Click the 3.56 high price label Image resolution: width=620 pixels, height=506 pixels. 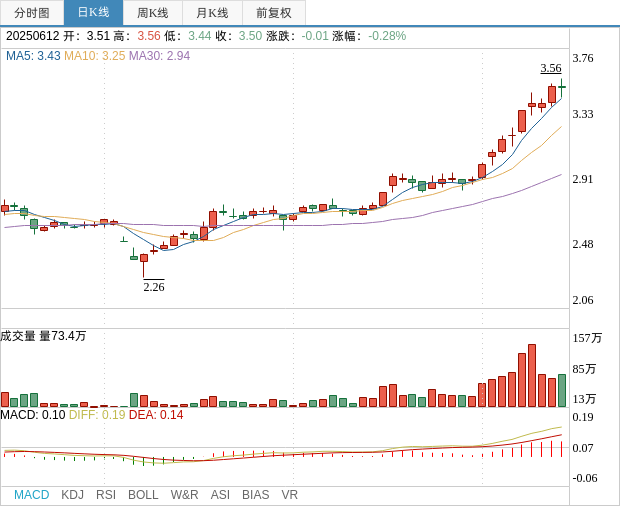pyautogui.click(x=551, y=68)
